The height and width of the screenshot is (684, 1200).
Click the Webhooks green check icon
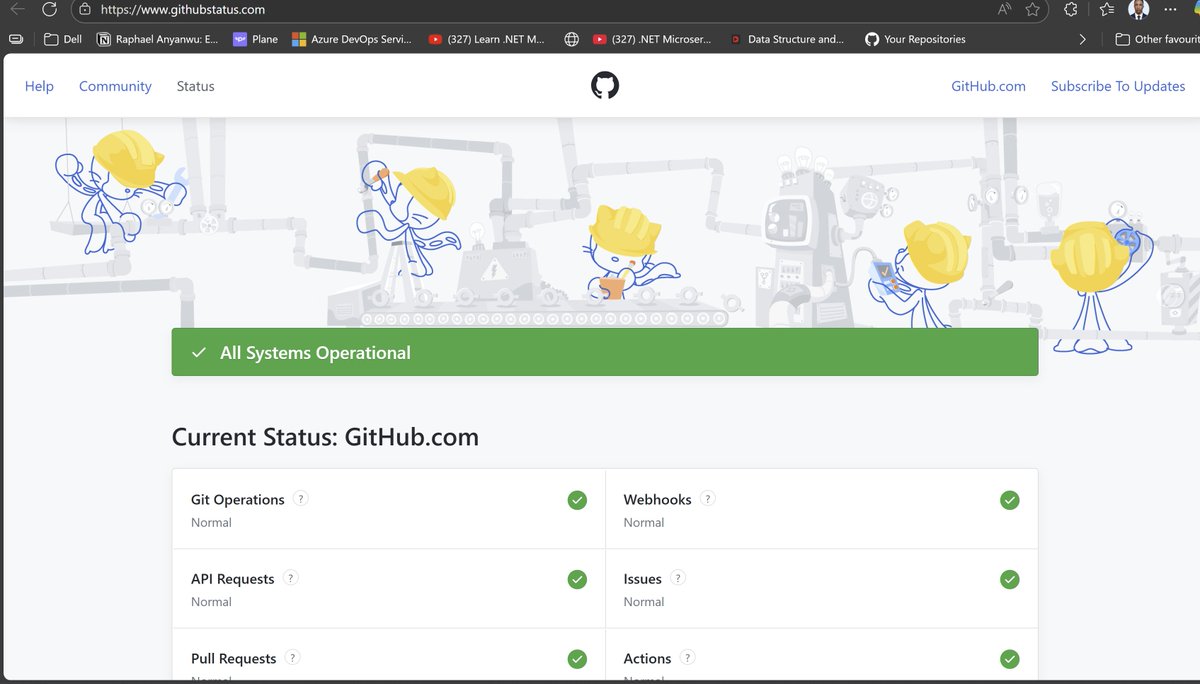[1010, 500]
